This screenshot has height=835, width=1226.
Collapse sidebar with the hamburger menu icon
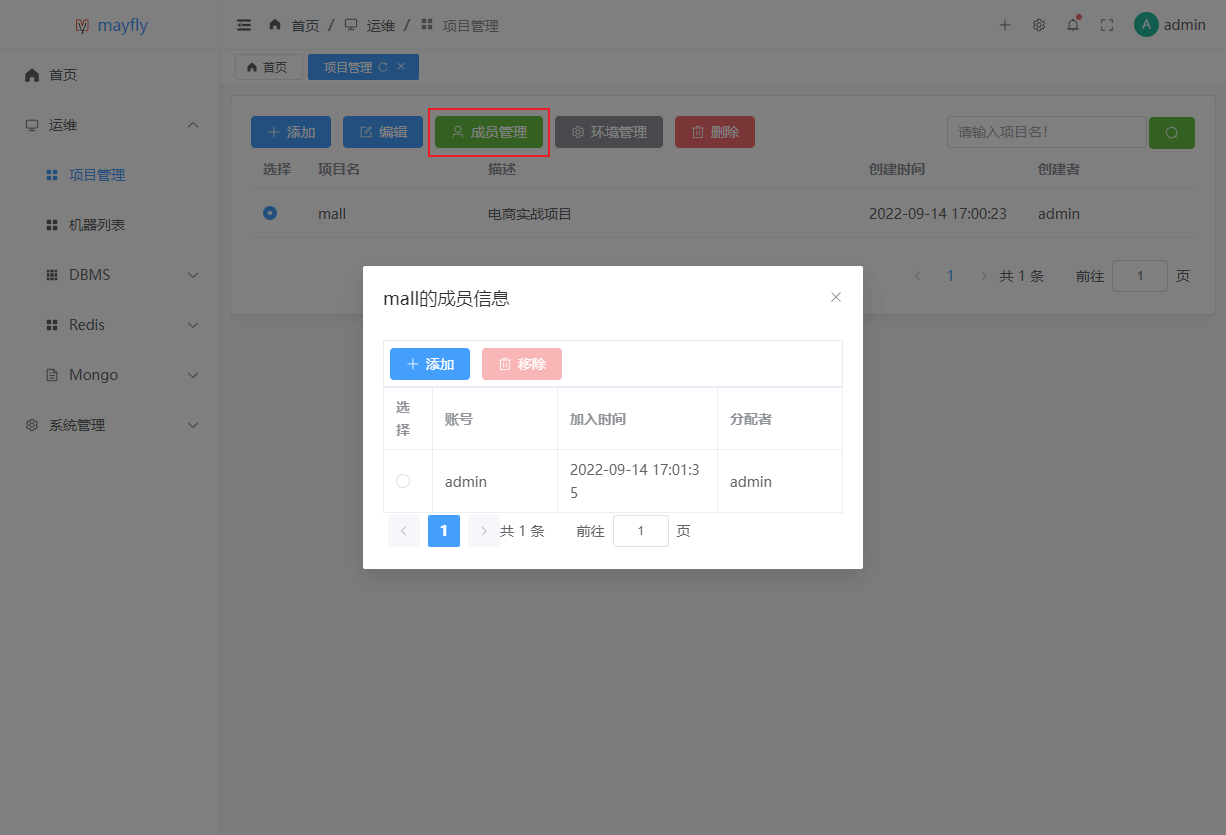pos(244,25)
